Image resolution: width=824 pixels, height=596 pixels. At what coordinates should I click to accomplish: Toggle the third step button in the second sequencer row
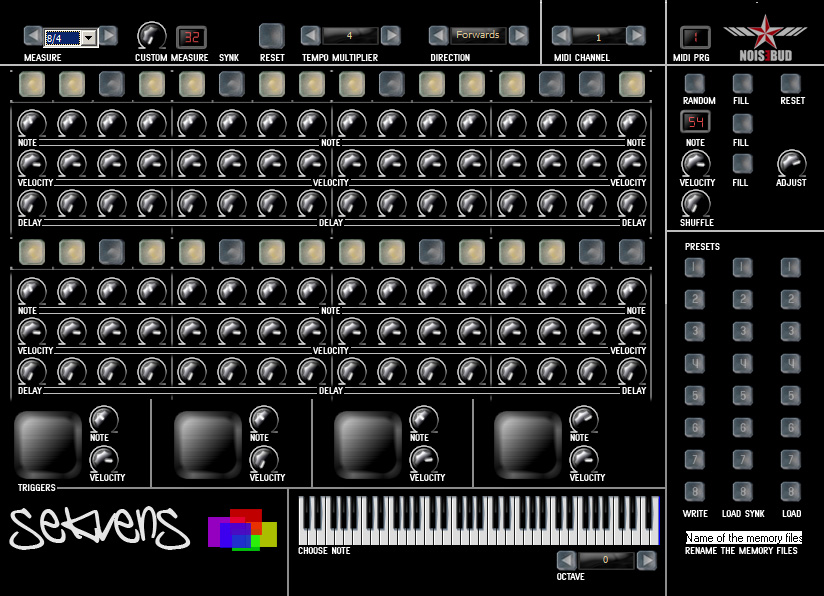coord(112,252)
